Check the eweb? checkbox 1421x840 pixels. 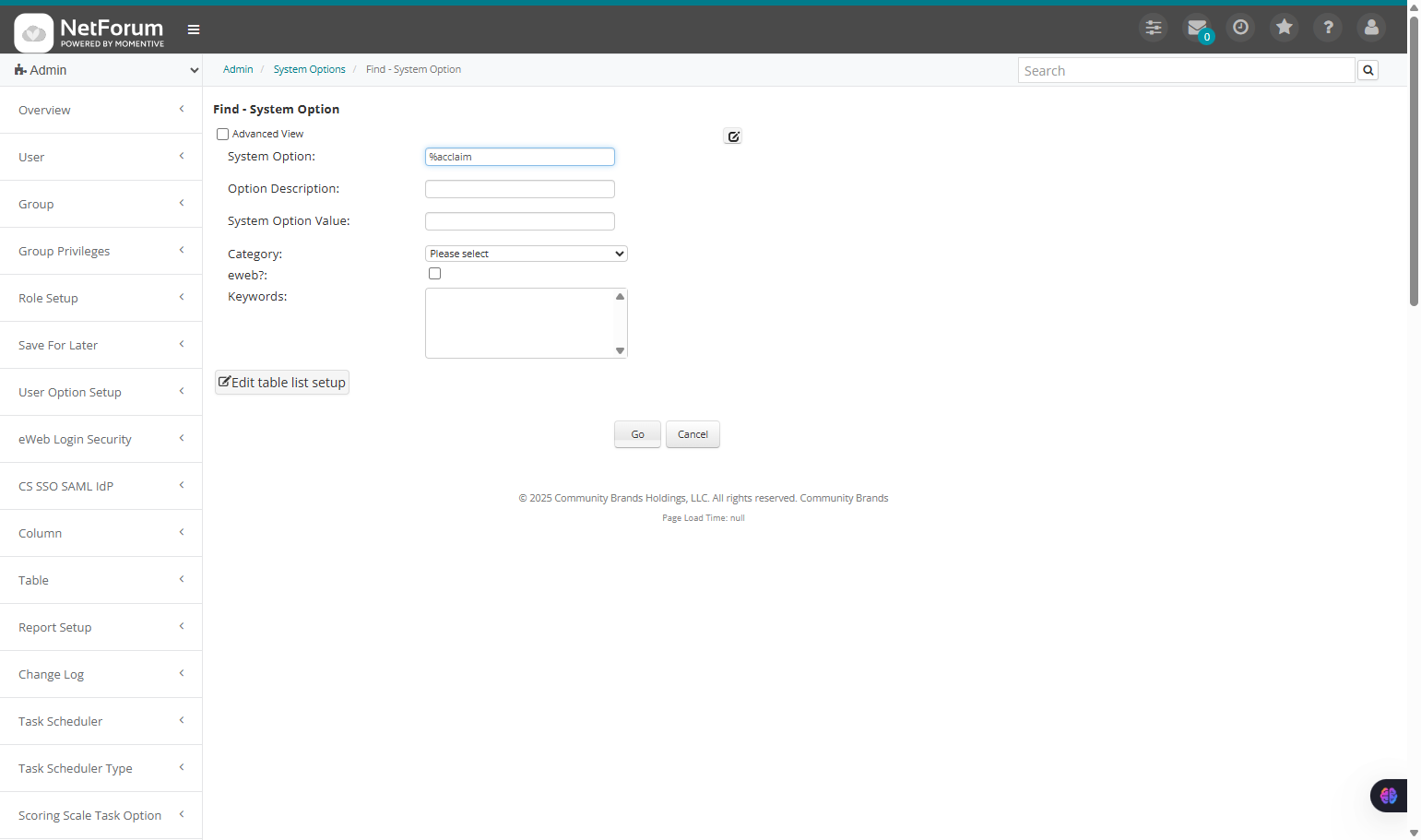click(434, 274)
